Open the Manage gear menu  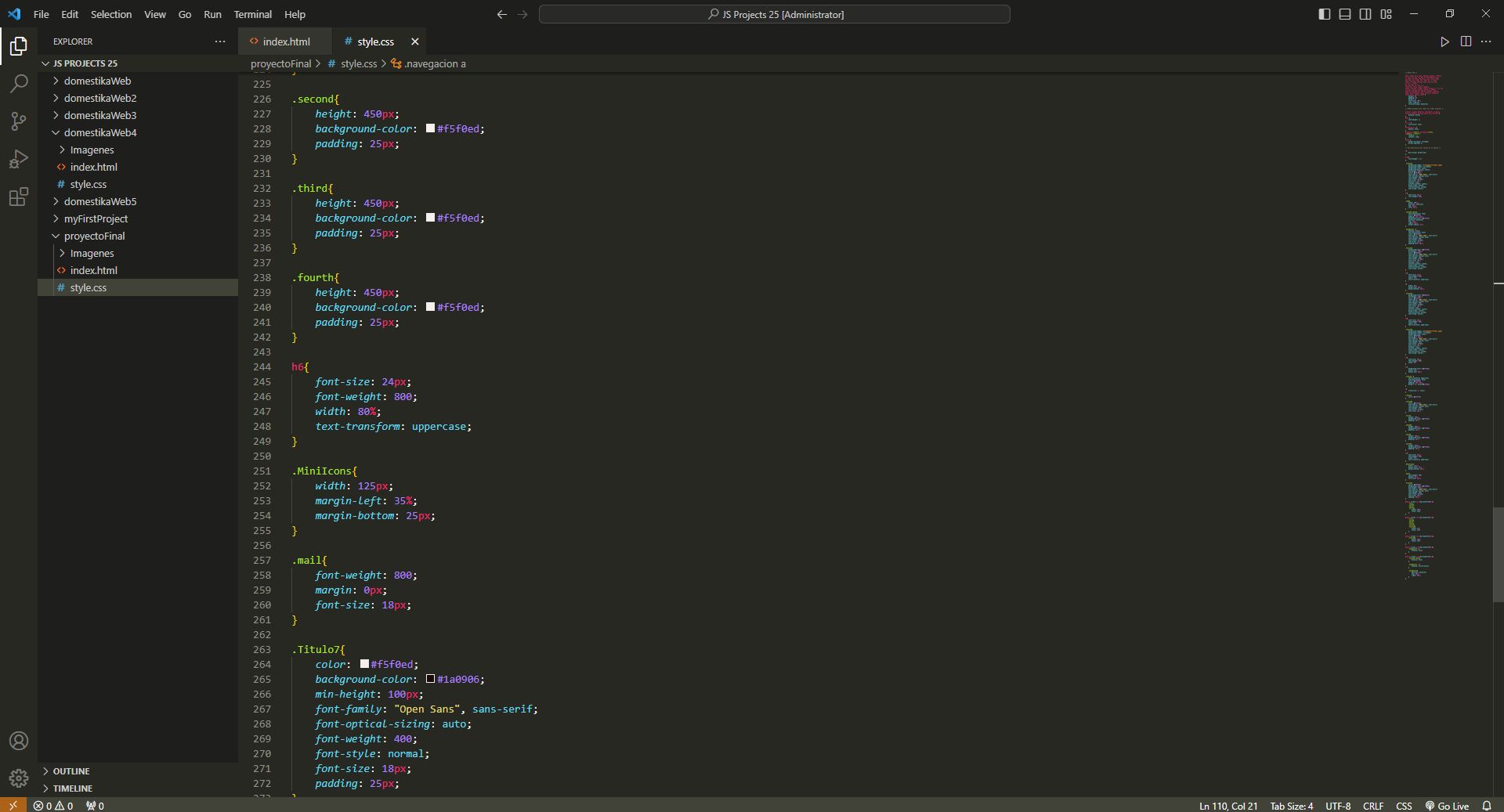click(x=19, y=778)
